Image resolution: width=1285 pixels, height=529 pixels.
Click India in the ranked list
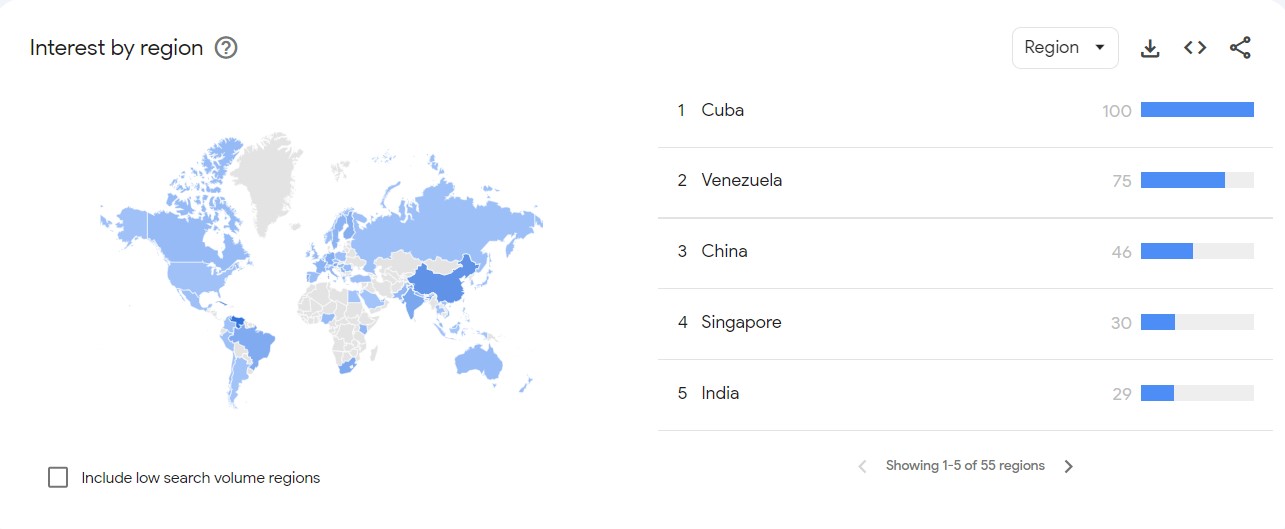720,394
